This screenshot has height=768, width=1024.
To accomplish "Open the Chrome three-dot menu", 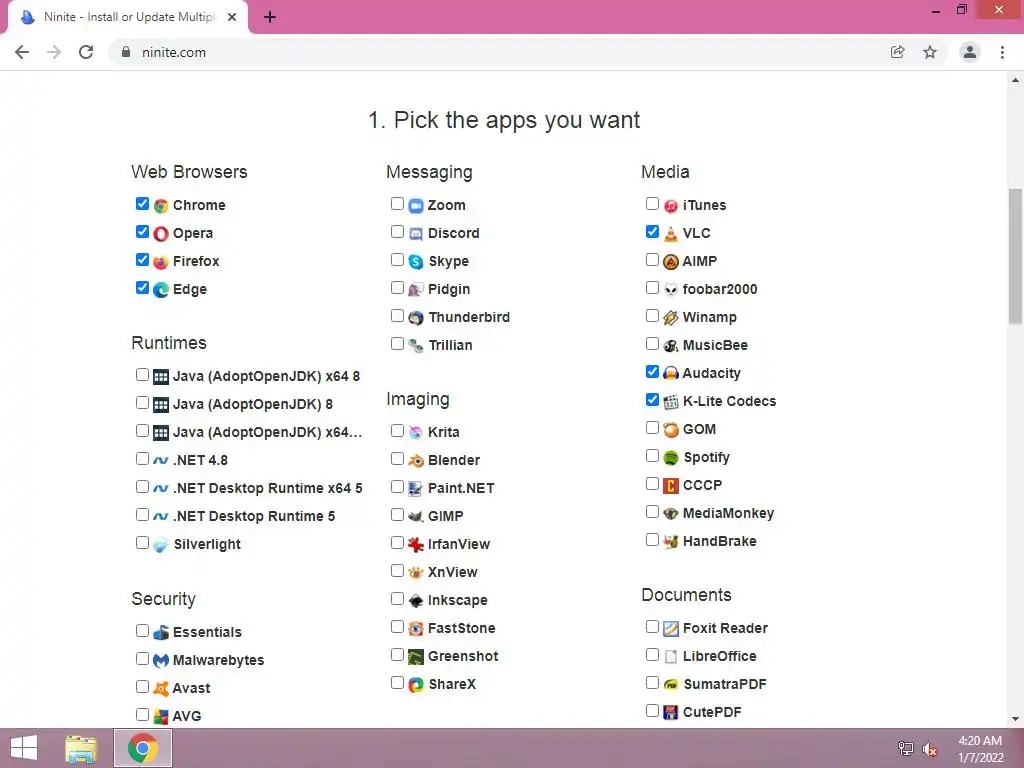I will coord(1002,52).
